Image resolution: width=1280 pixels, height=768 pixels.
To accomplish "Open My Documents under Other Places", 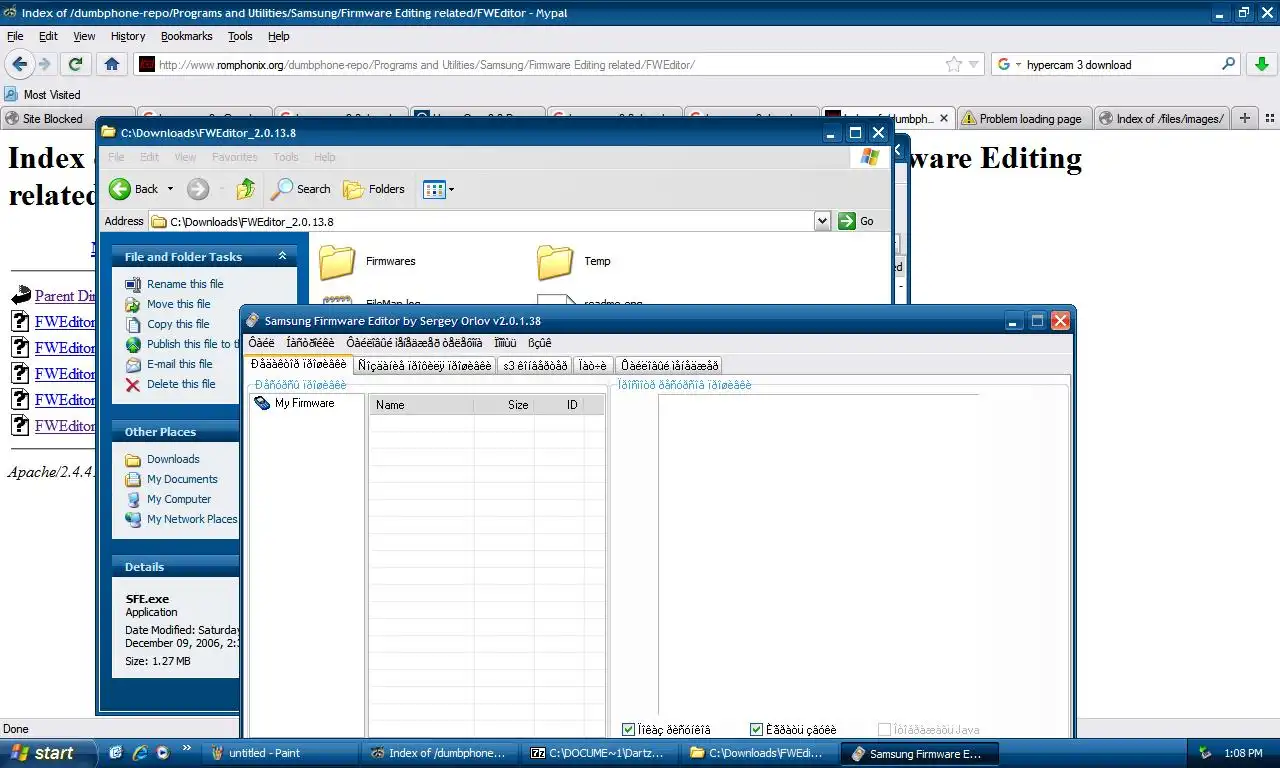I will click(x=182, y=479).
